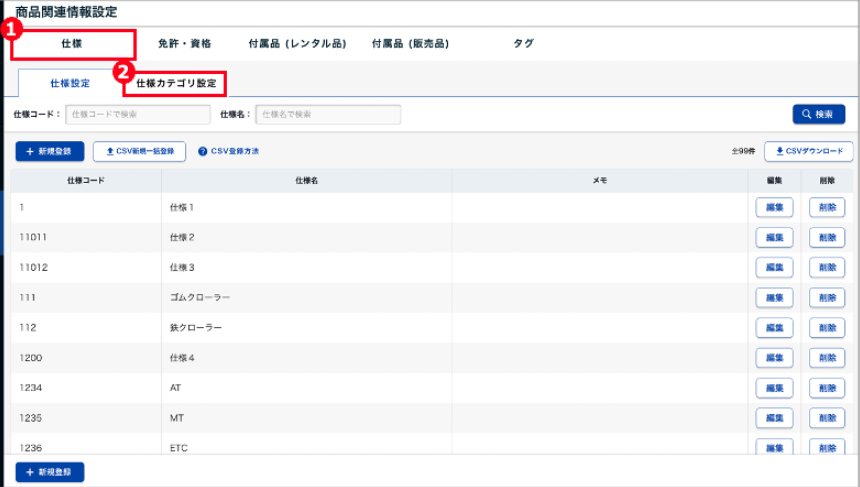Switch to 免許・資格 tab

[x=185, y=44]
